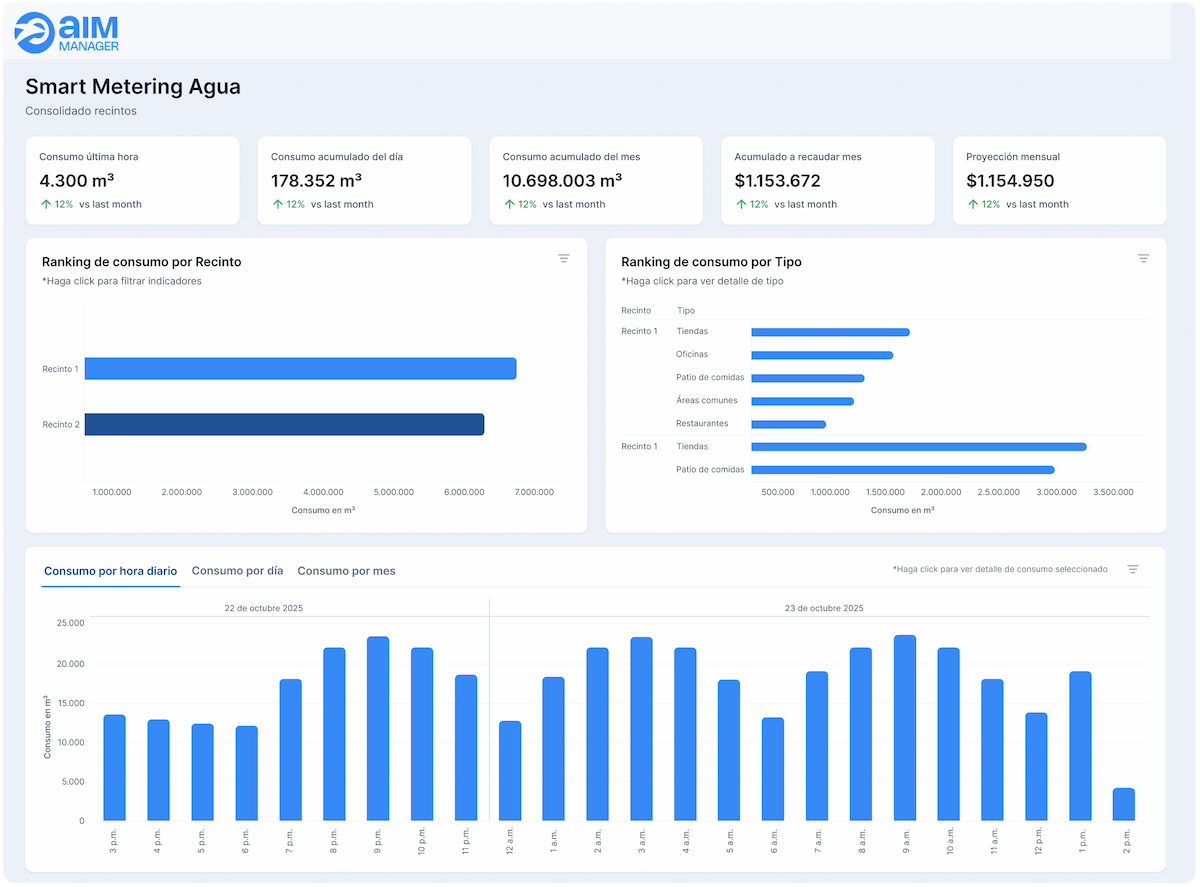Select Consumo por hora diario tab
1200x887 pixels.
(x=111, y=571)
